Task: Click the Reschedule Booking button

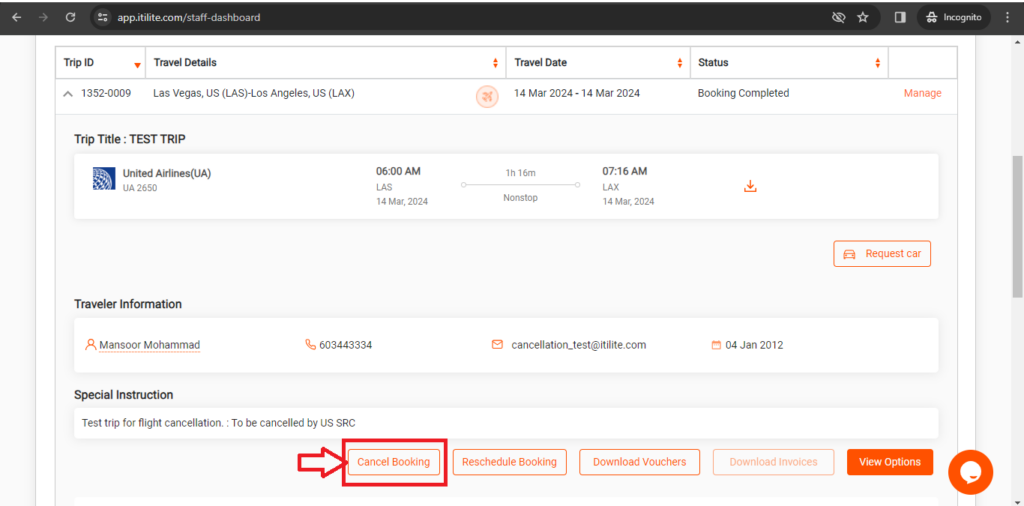Action: (x=509, y=462)
